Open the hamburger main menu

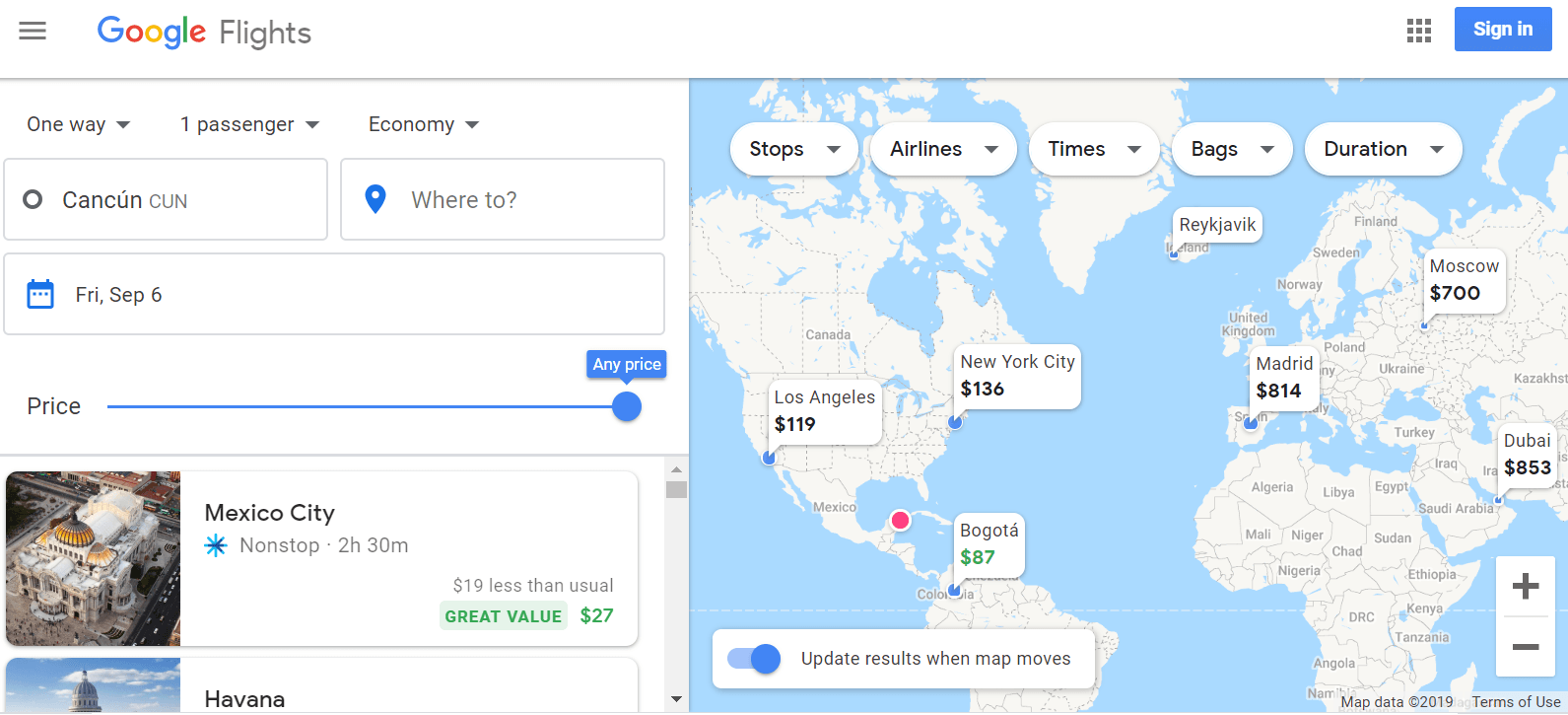(x=33, y=31)
